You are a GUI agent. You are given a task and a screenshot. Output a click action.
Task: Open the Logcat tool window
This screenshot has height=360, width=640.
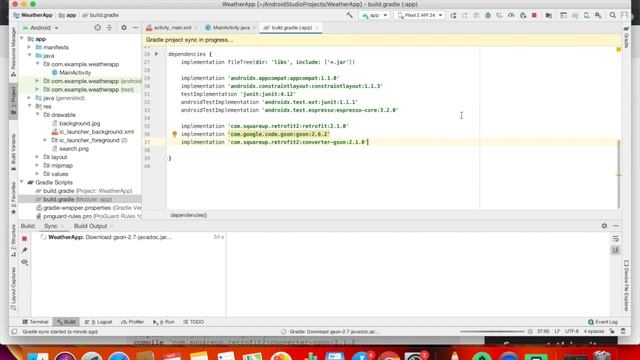pyautogui.click(x=98, y=322)
